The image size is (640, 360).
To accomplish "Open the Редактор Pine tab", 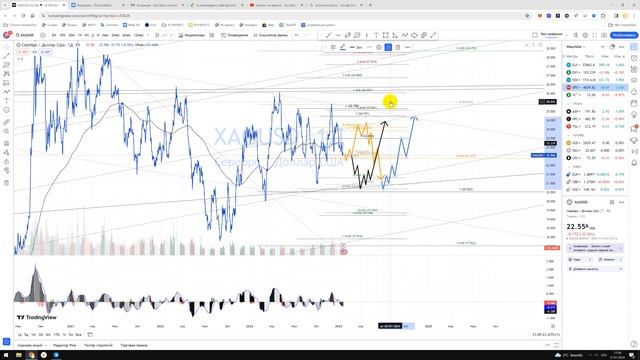I will tap(65, 345).
